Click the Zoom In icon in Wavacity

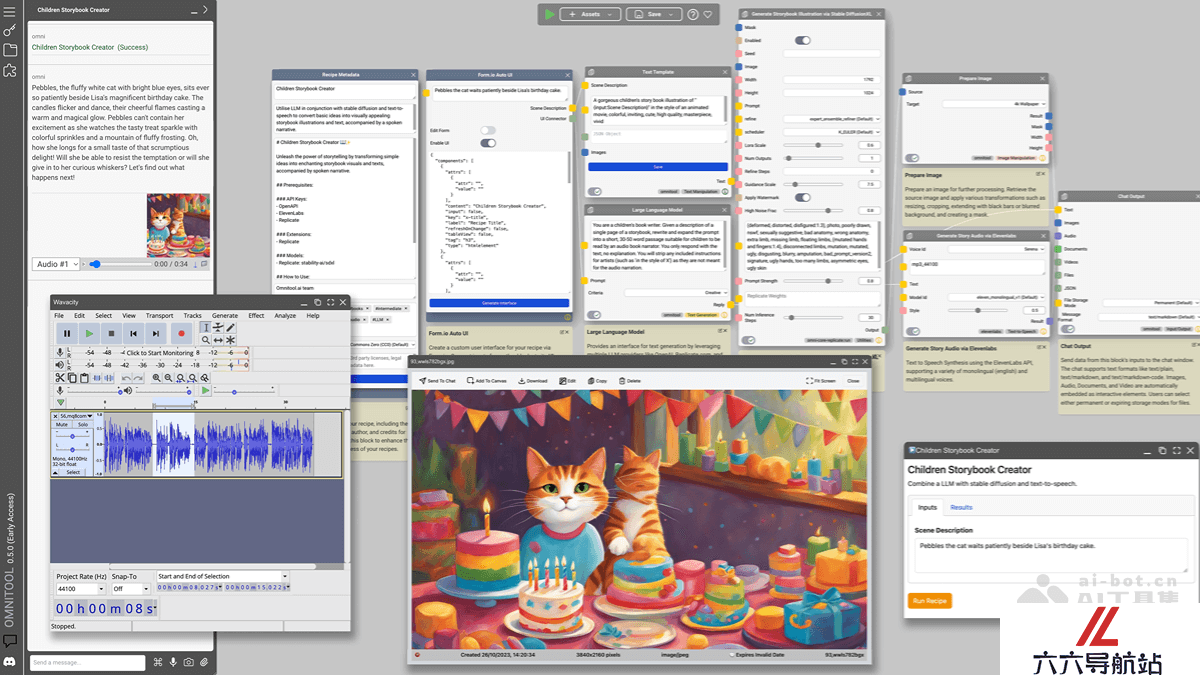tap(157, 378)
